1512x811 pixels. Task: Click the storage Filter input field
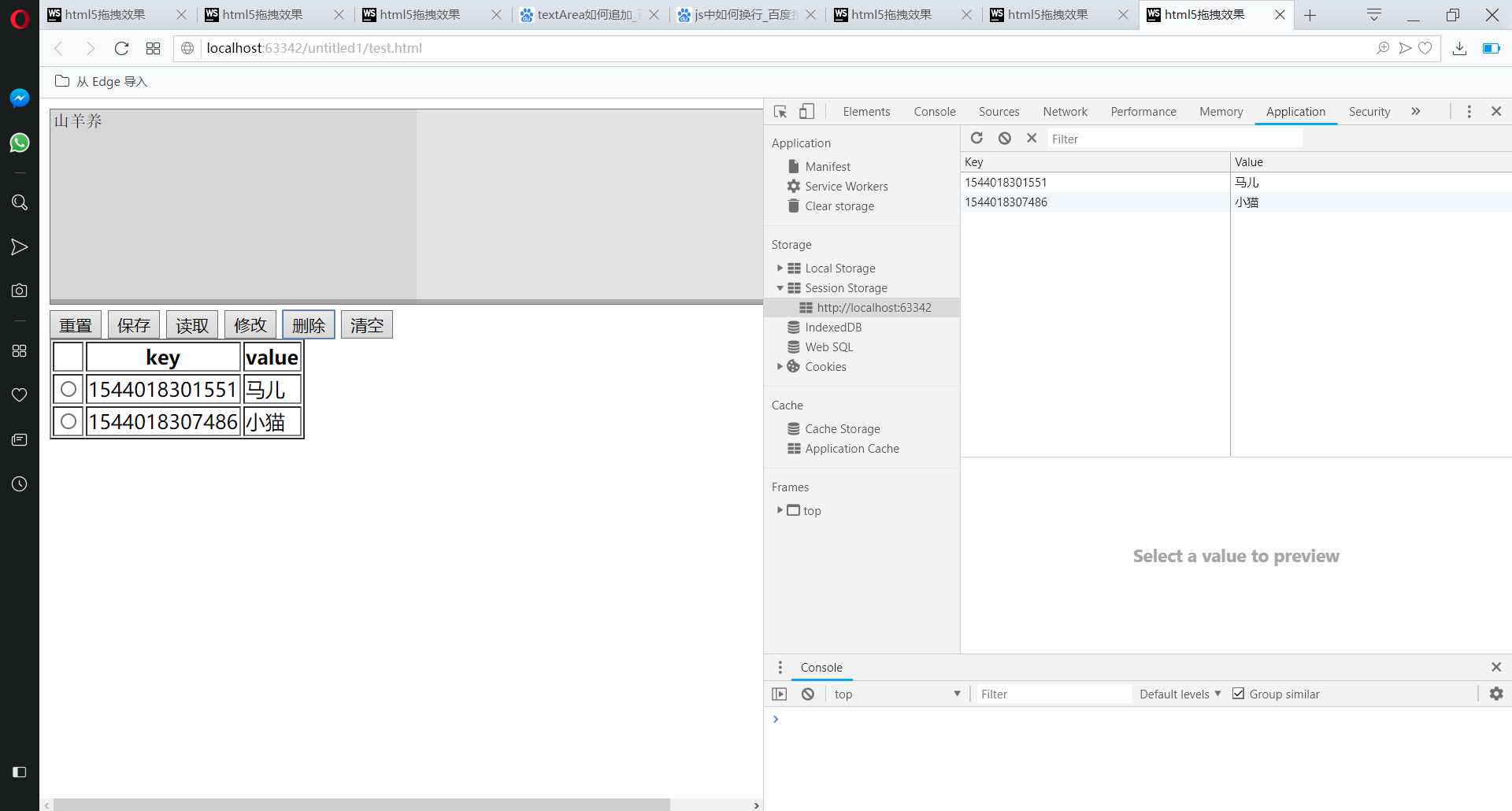[1175, 139]
